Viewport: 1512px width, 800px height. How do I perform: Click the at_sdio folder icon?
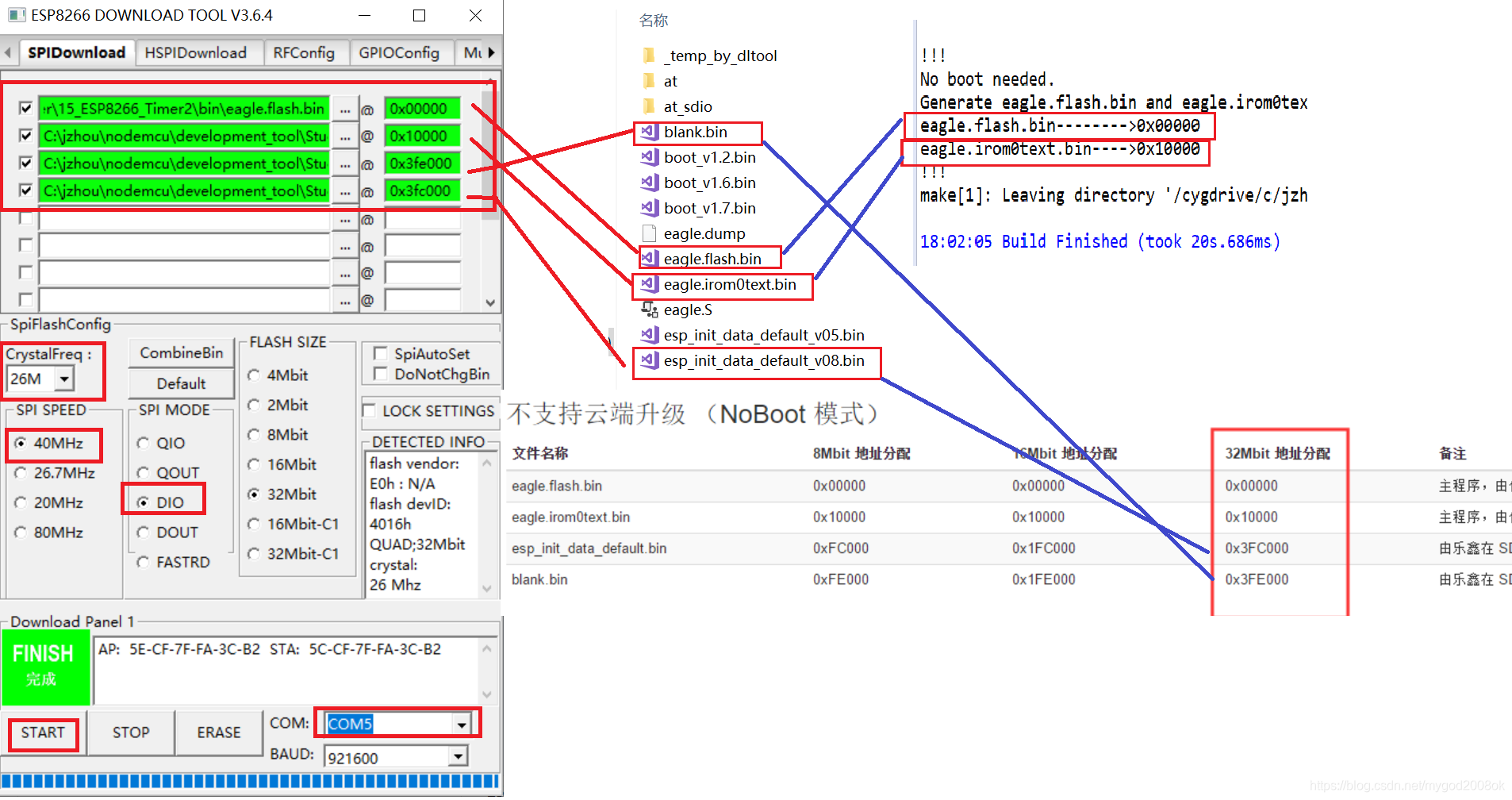(x=649, y=106)
